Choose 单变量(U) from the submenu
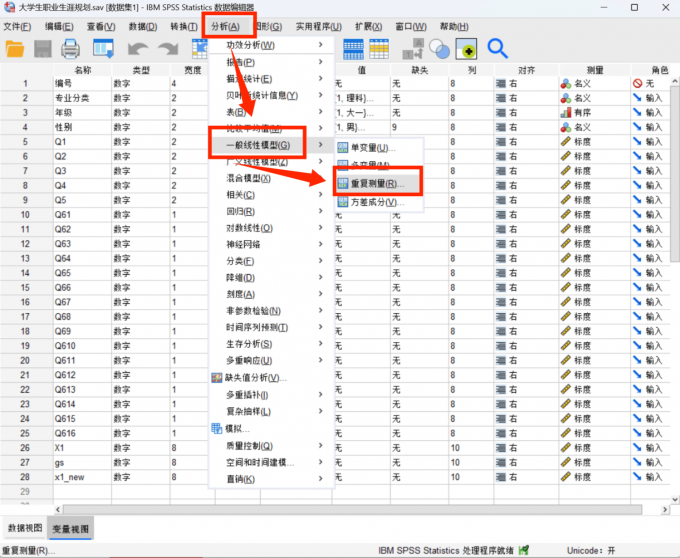The width and height of the screenshot is (680, 558). (x=373, y=148)
